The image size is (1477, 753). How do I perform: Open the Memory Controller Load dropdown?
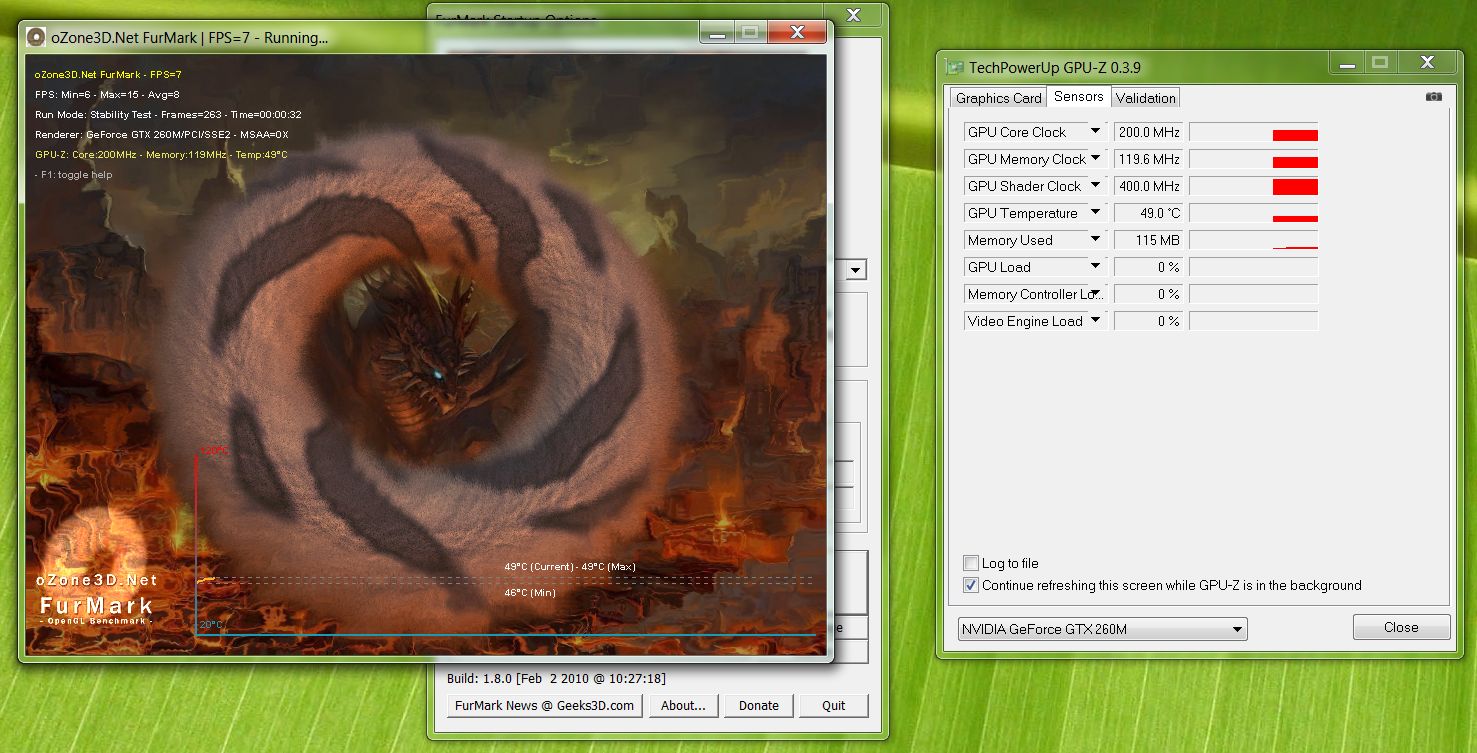[x=1095, y=294]
